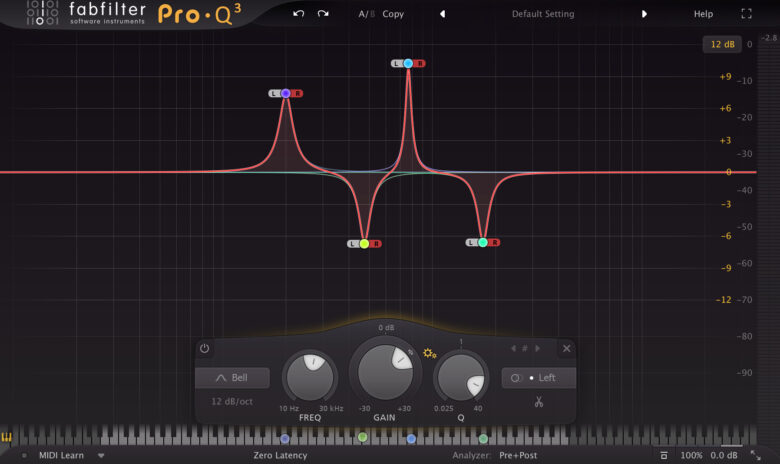Open the Help menu

703,14
